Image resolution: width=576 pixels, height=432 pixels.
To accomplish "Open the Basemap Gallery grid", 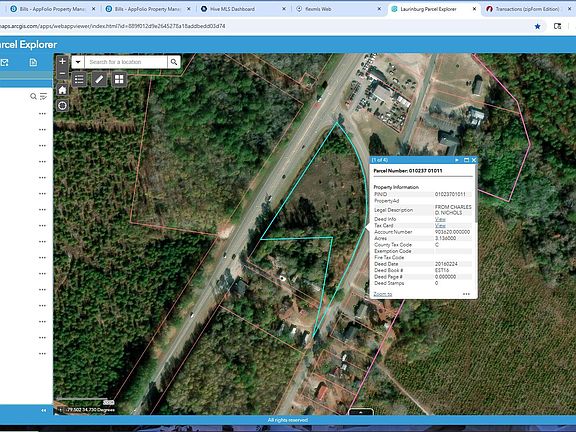I will 119,79.
